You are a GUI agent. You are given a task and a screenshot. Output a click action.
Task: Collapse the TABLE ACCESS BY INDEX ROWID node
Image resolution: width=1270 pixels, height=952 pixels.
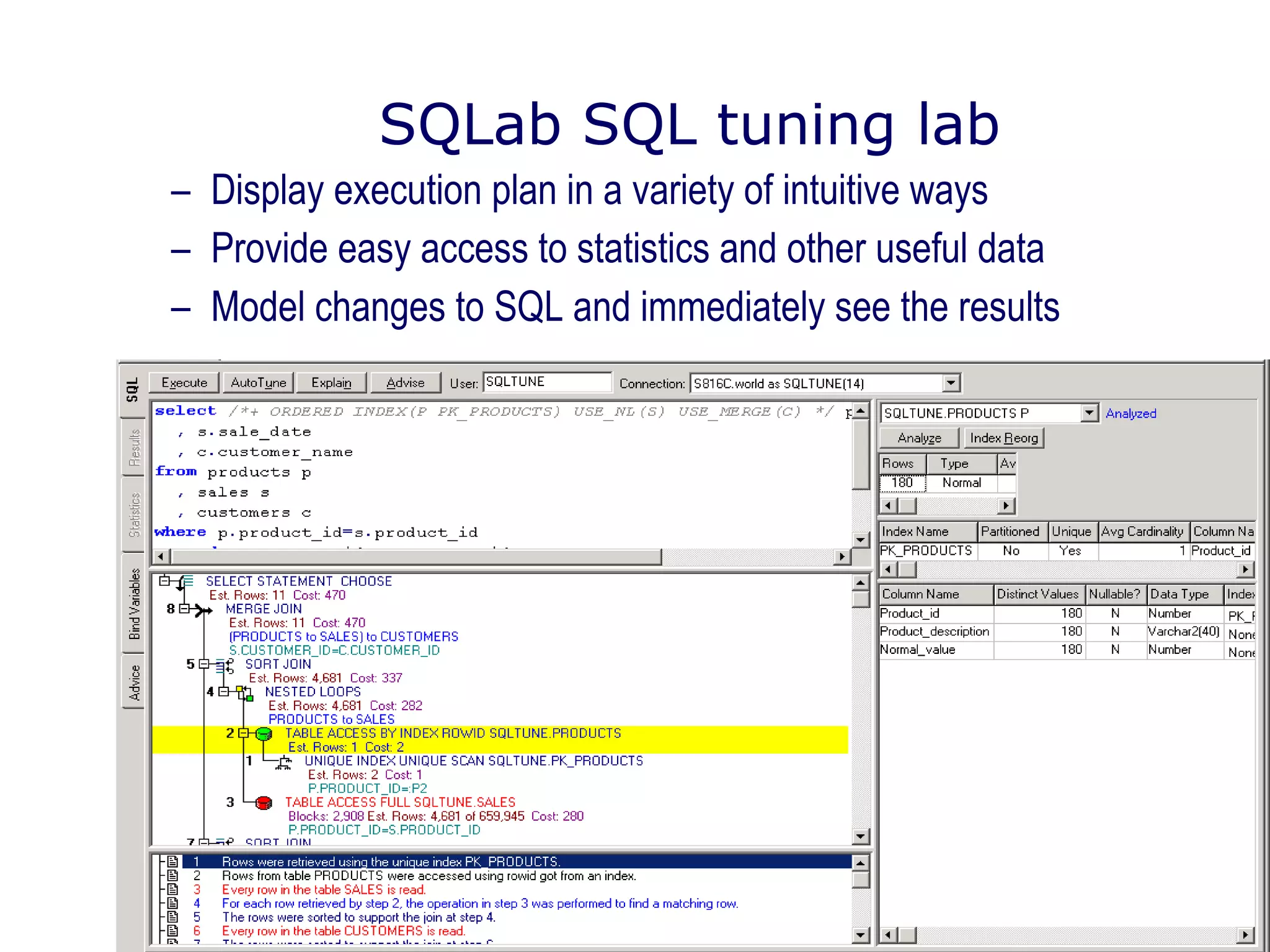[243, 733]
